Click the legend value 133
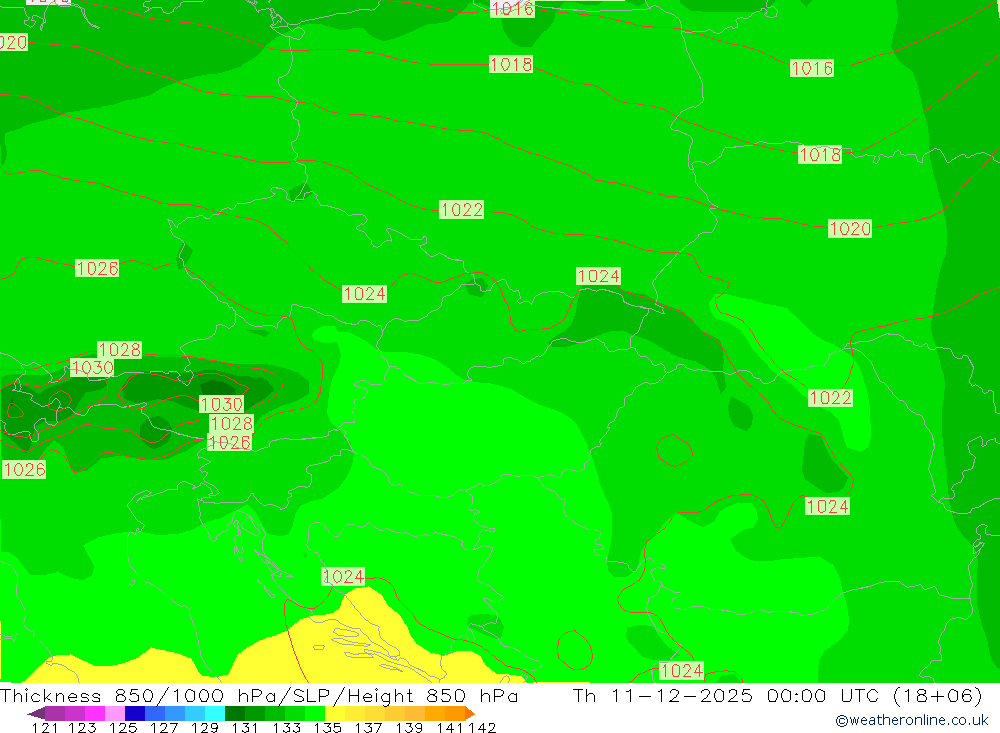 click(x=286, y=727)
